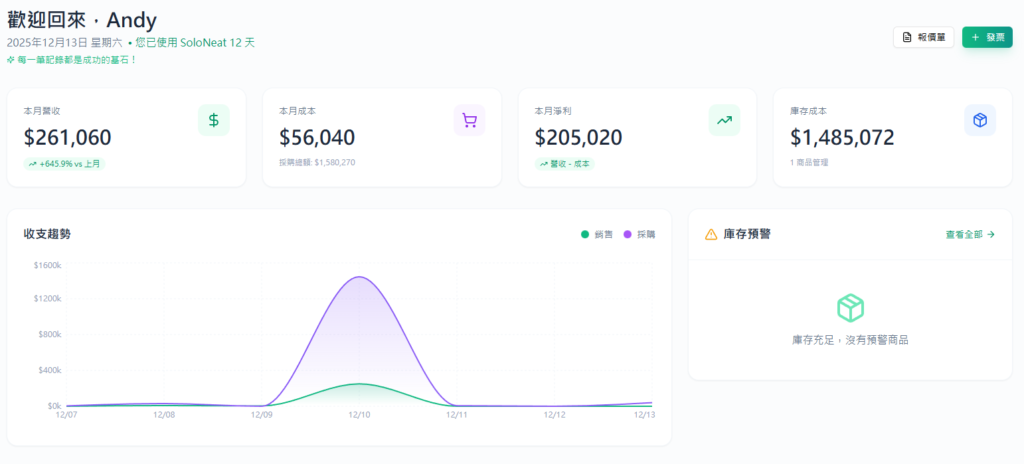1024x464 pixels.
Task: Select the 12/13 date label on chart axis
Action: coord(645,414)
